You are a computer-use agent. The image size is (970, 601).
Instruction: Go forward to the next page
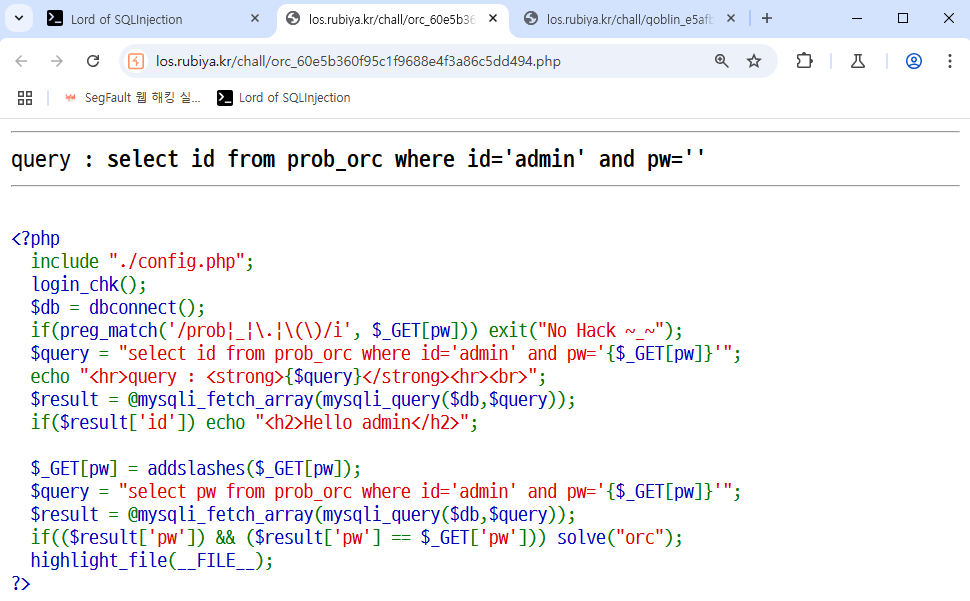[57, 61]
